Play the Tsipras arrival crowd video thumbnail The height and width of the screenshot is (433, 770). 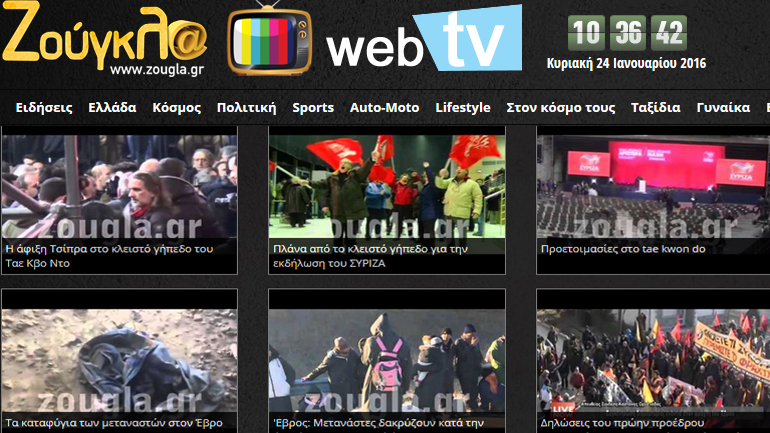pos(119,187)
